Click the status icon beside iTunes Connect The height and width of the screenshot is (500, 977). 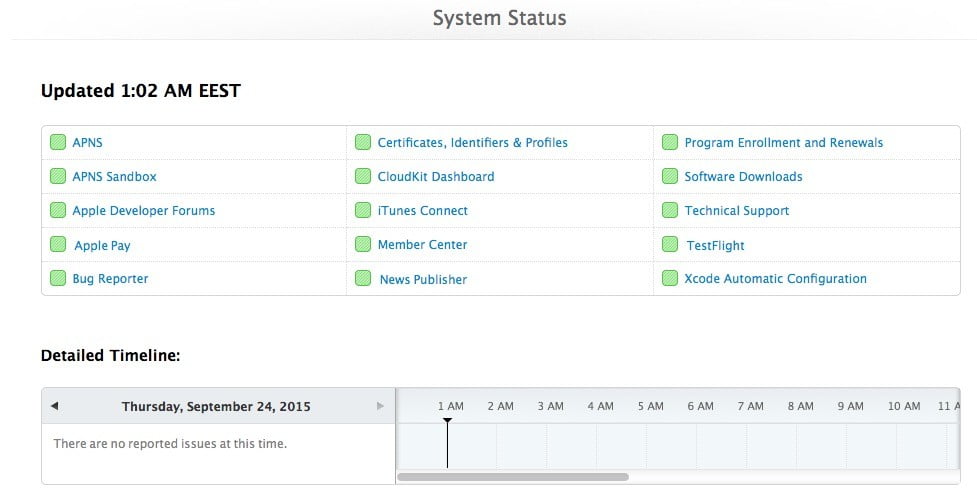[x=363, y=211]
